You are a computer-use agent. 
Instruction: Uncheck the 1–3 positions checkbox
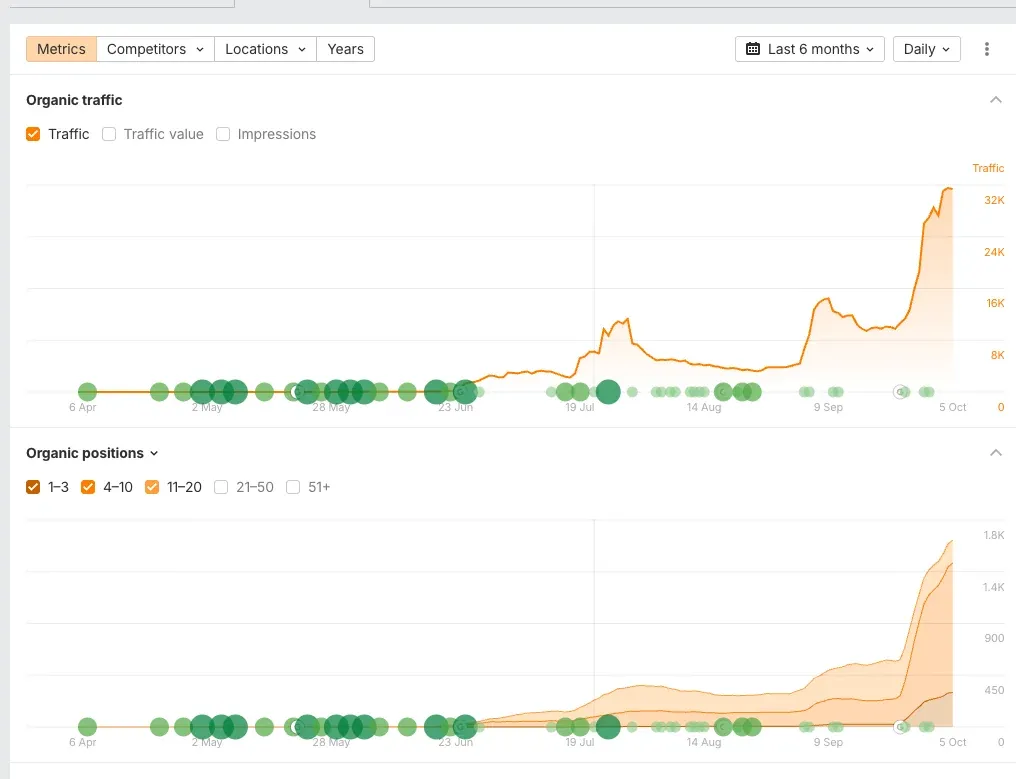[33, 487]
